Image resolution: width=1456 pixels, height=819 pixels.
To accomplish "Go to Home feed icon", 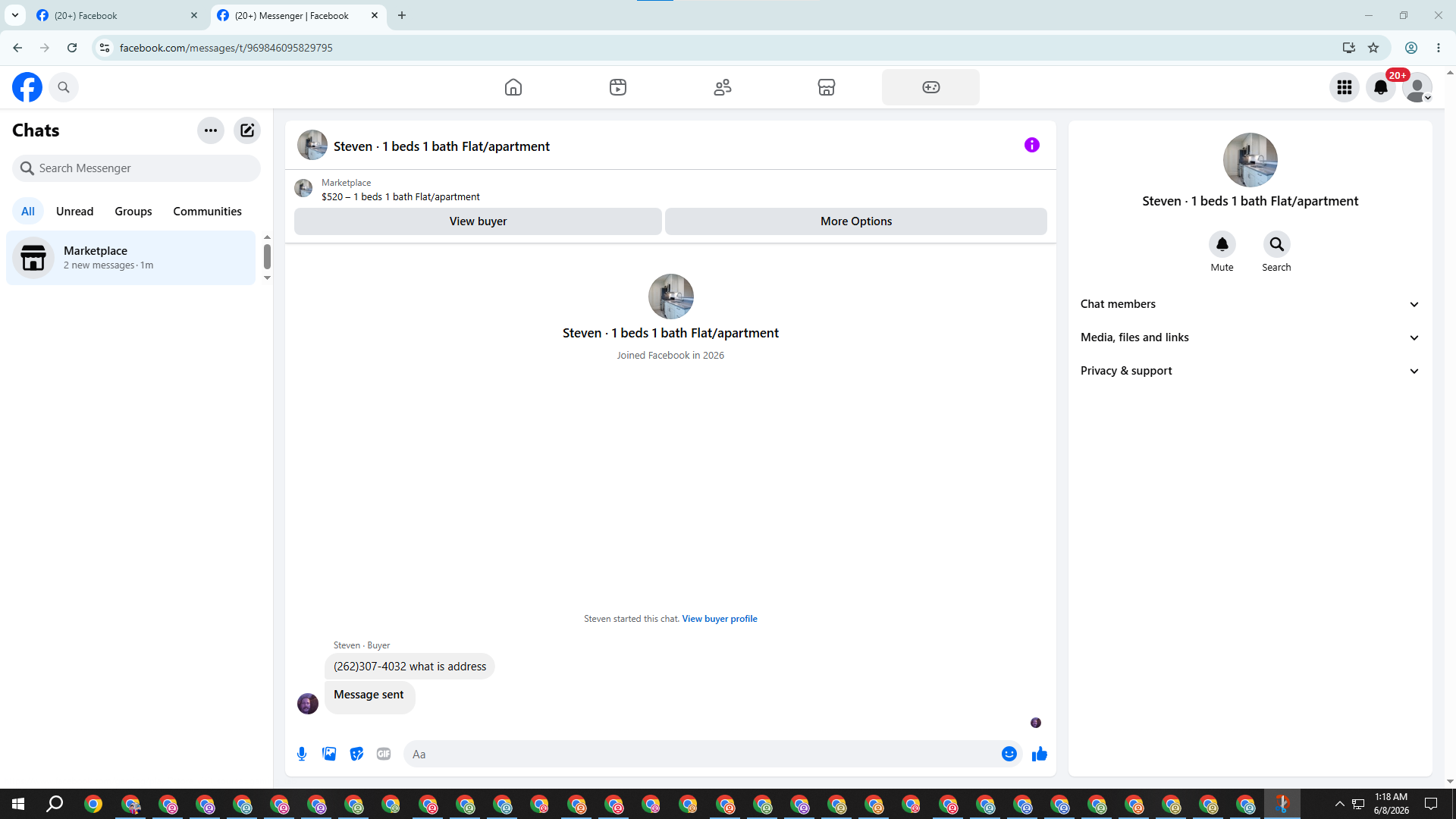I will pyautogui.click(x=513, y=87).
